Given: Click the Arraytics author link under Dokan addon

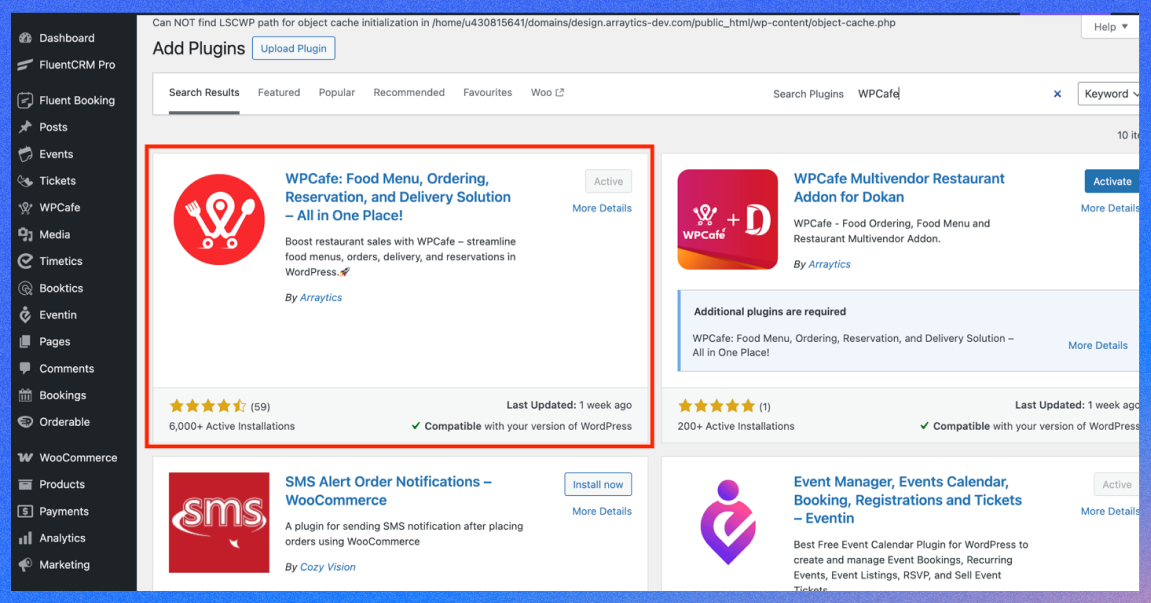Looking at the screenshot, I should tap(829, 264).
